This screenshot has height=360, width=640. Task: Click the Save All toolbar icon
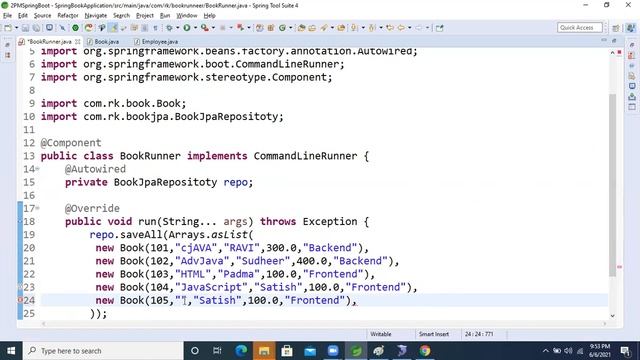pyautogui.click(x=36, y=28)
